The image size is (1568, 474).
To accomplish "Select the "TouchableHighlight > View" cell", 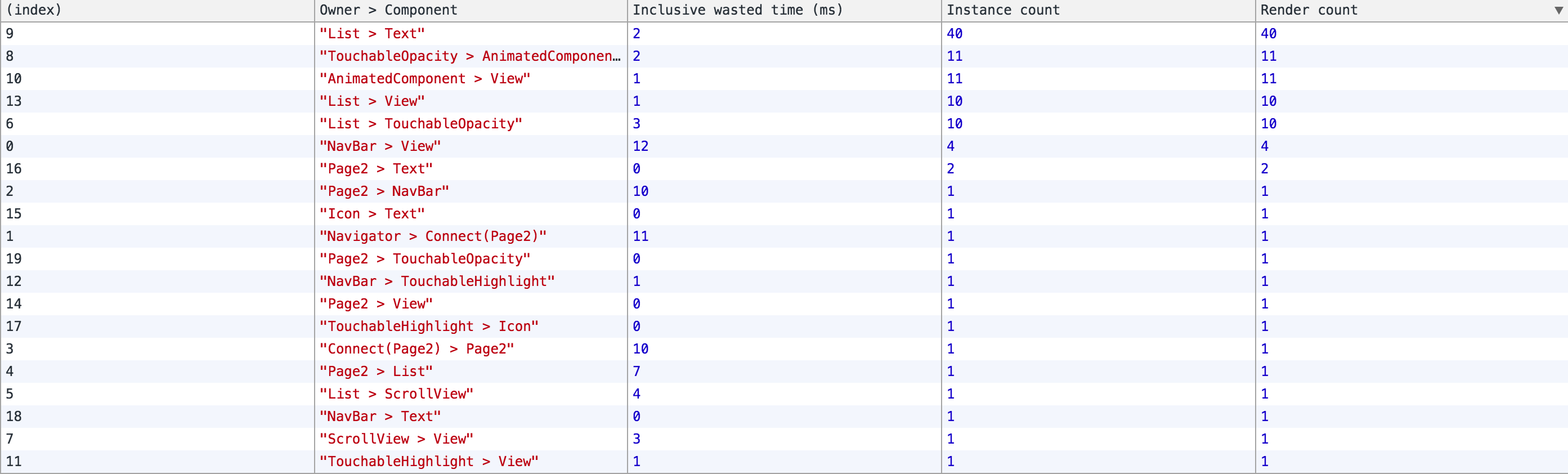I will (x=471, y=461).
